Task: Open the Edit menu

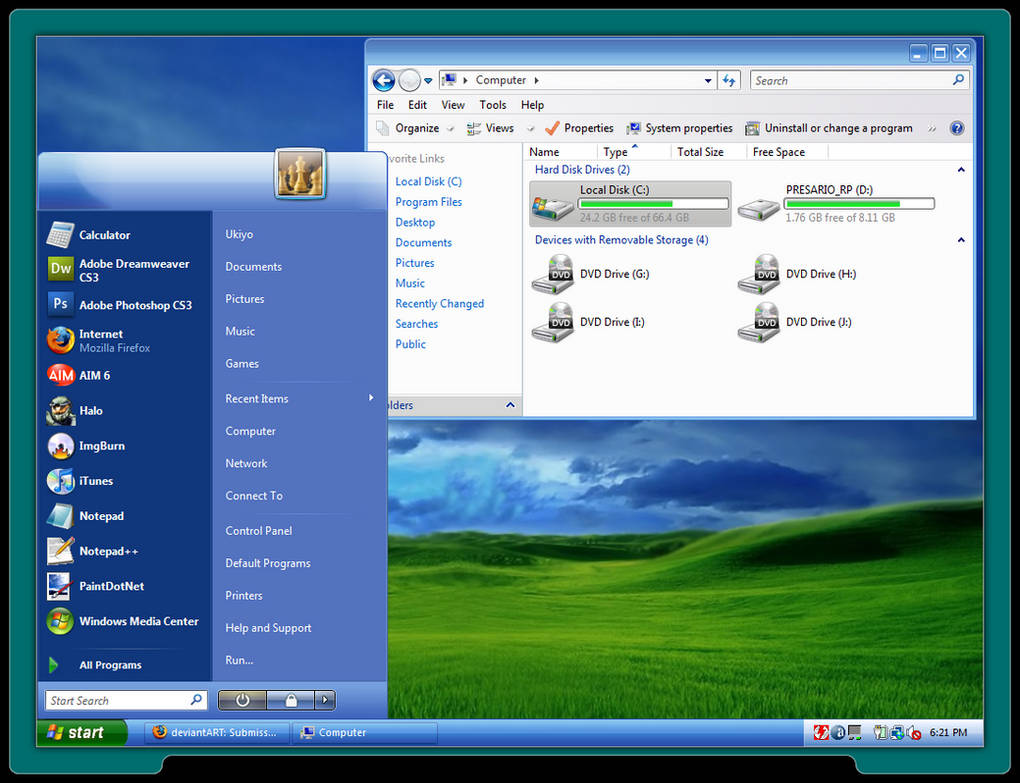Action: [418, 105]
